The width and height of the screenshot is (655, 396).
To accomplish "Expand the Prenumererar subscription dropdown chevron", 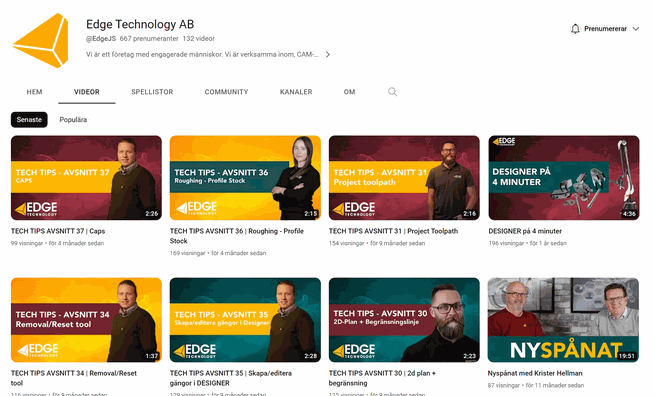I will [x=636, y=28].
